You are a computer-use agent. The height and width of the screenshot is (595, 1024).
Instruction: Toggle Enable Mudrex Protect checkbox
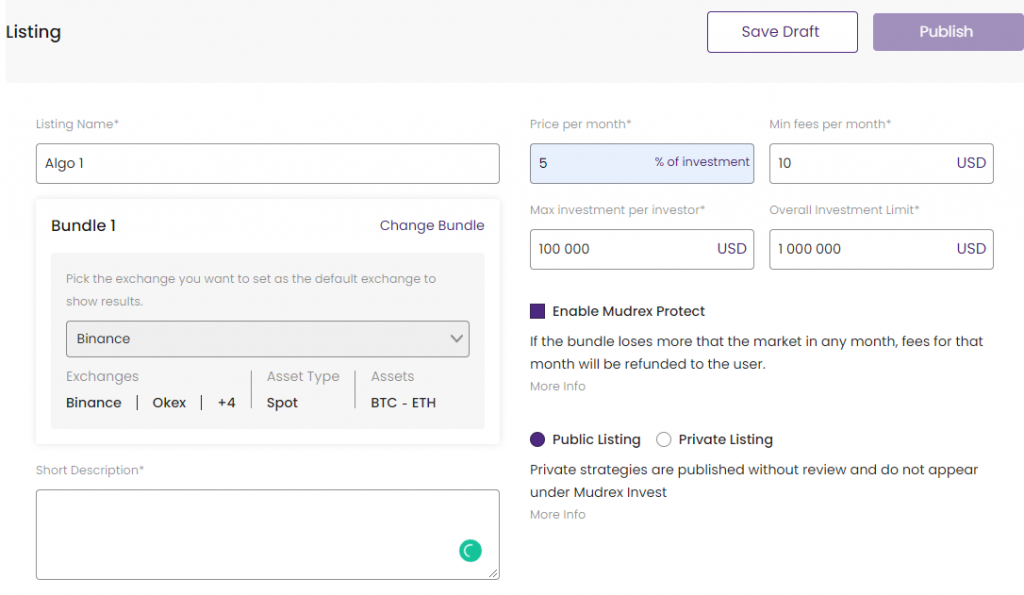[537, 311]
